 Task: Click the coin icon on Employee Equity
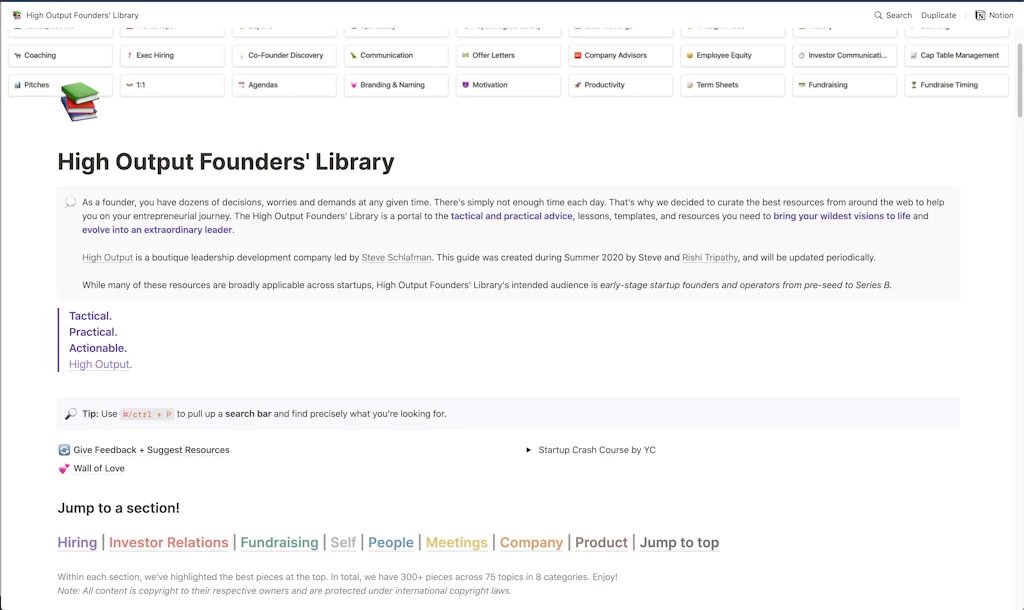point(687,55)
